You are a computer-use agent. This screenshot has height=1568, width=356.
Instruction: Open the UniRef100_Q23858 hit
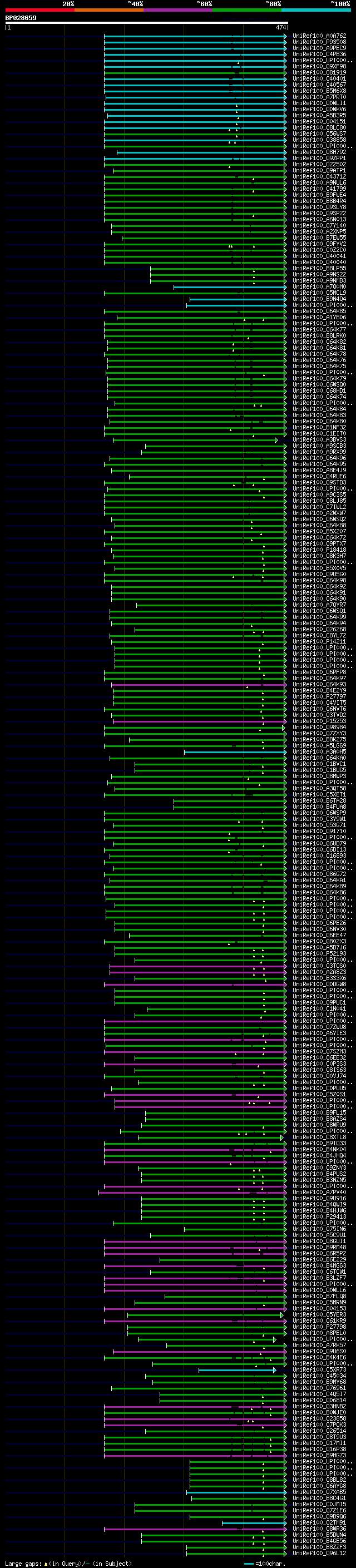point(319,1418)
